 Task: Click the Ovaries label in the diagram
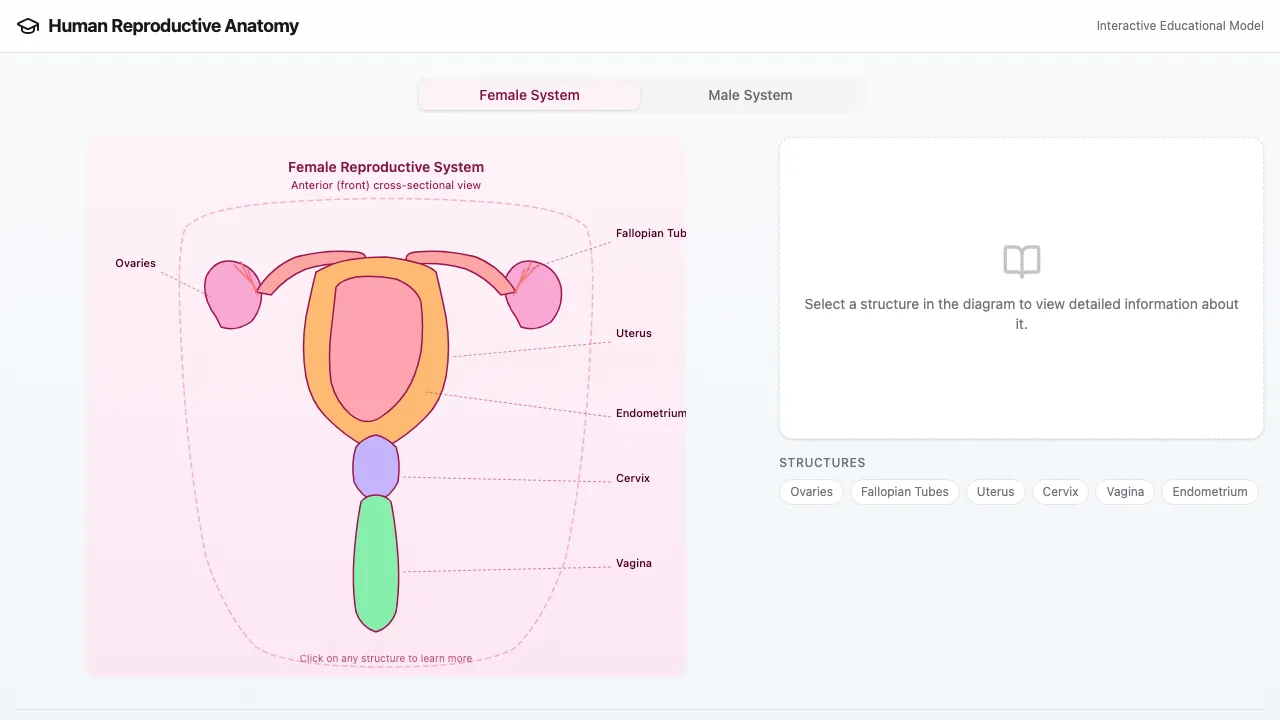pos(135,263)
